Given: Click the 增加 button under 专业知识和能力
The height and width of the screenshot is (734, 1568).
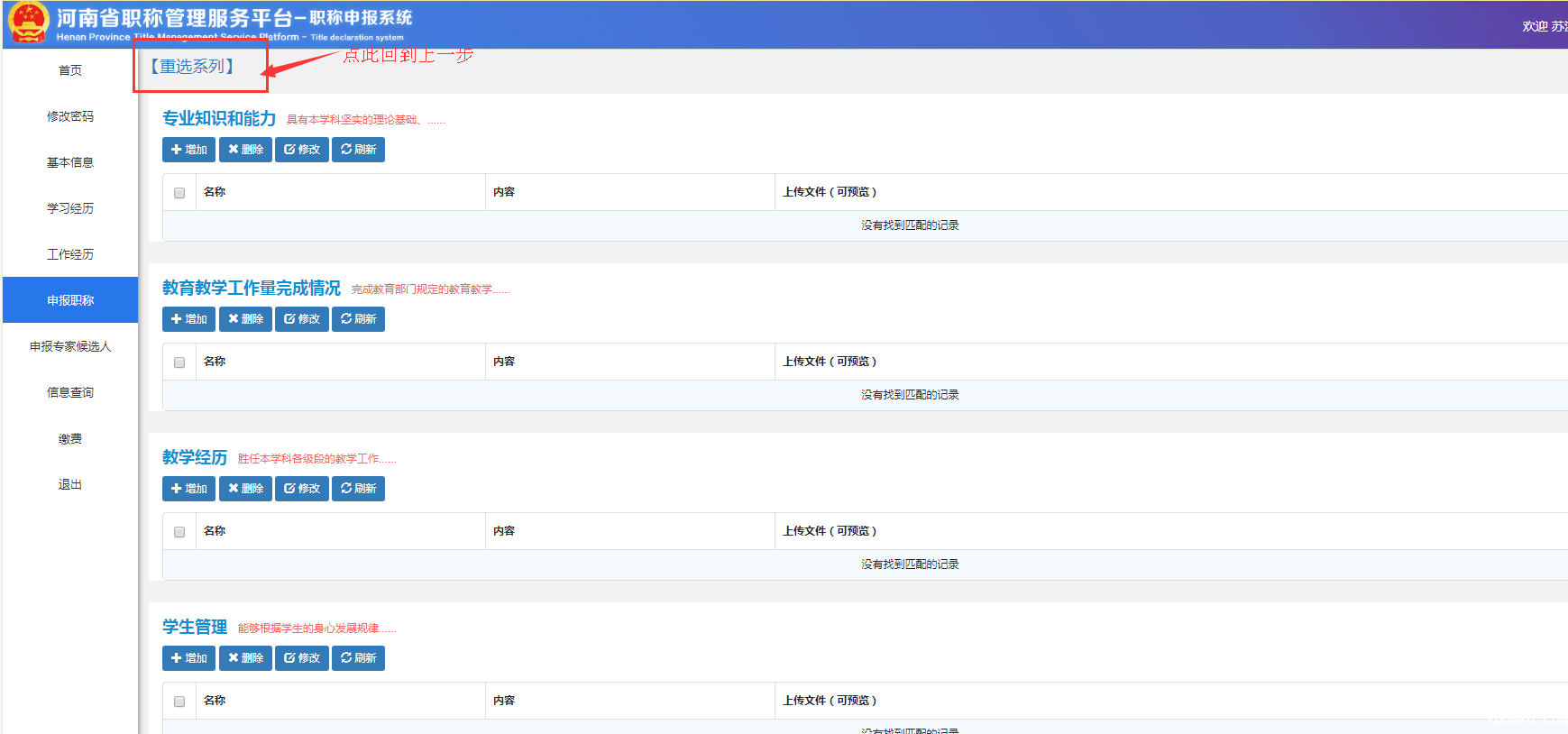Looking at the screenshot, I should click(188, 150).
